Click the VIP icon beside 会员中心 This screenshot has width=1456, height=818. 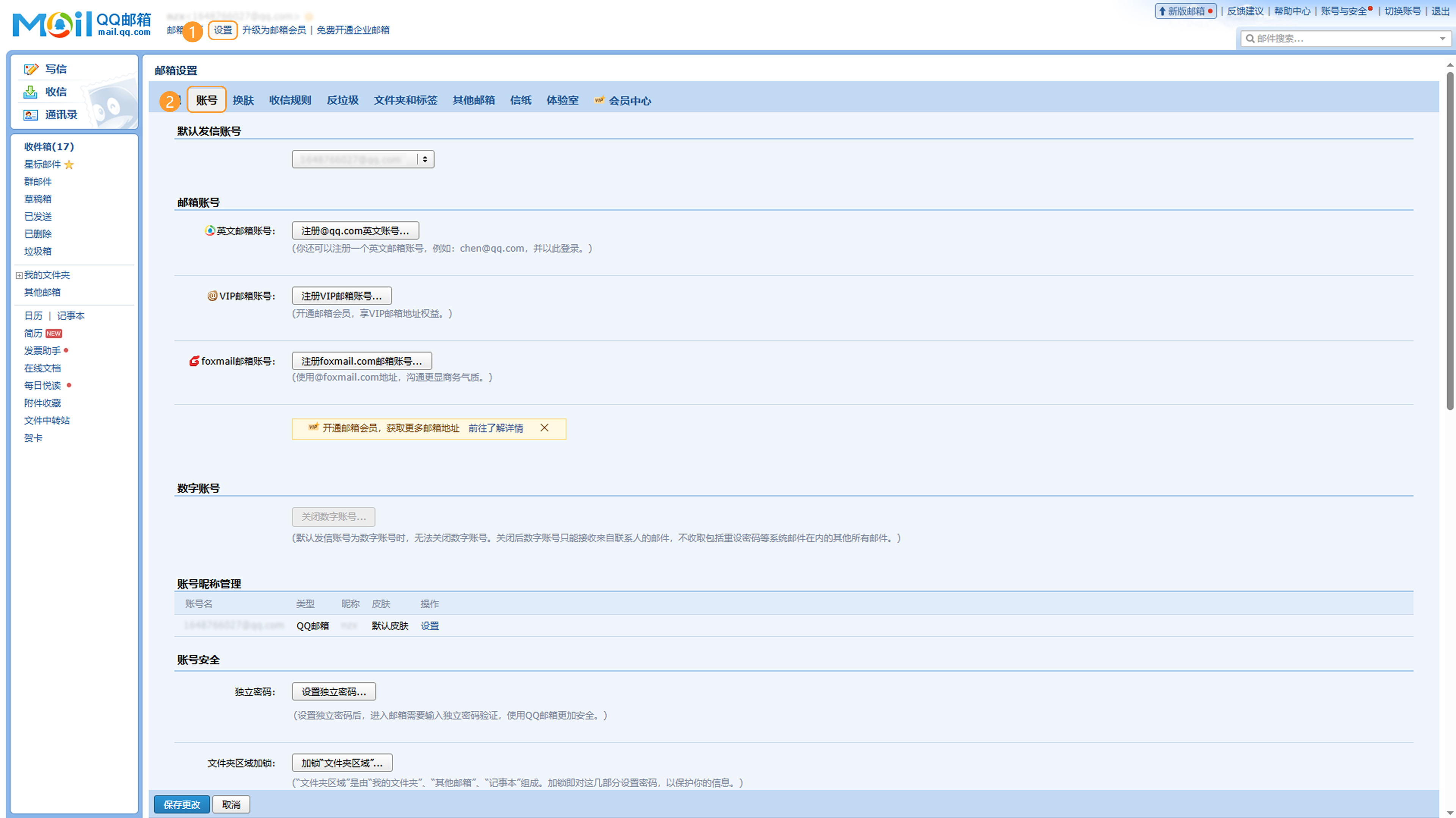click(599, 100)
